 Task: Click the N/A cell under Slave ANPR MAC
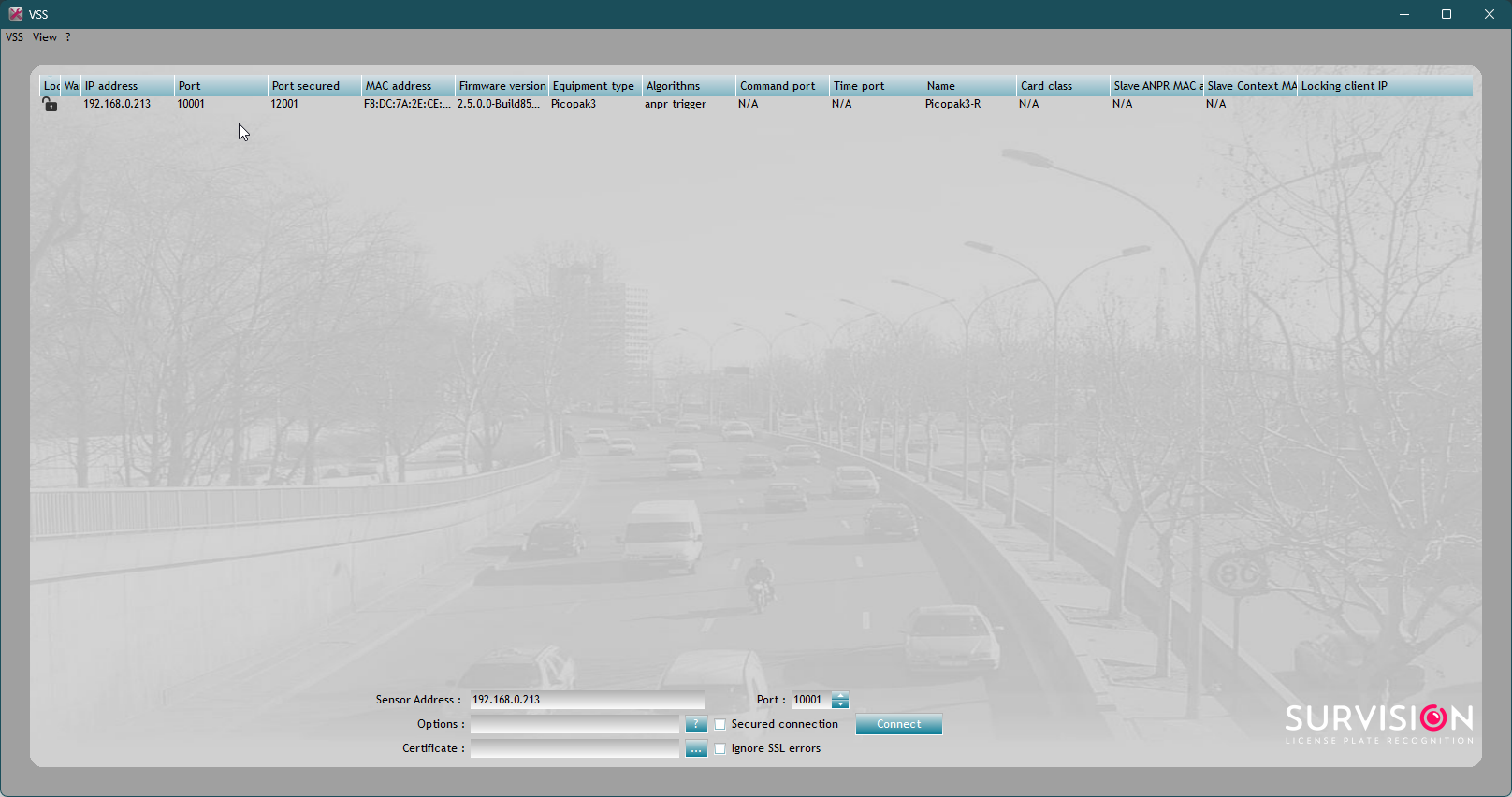1123,104
